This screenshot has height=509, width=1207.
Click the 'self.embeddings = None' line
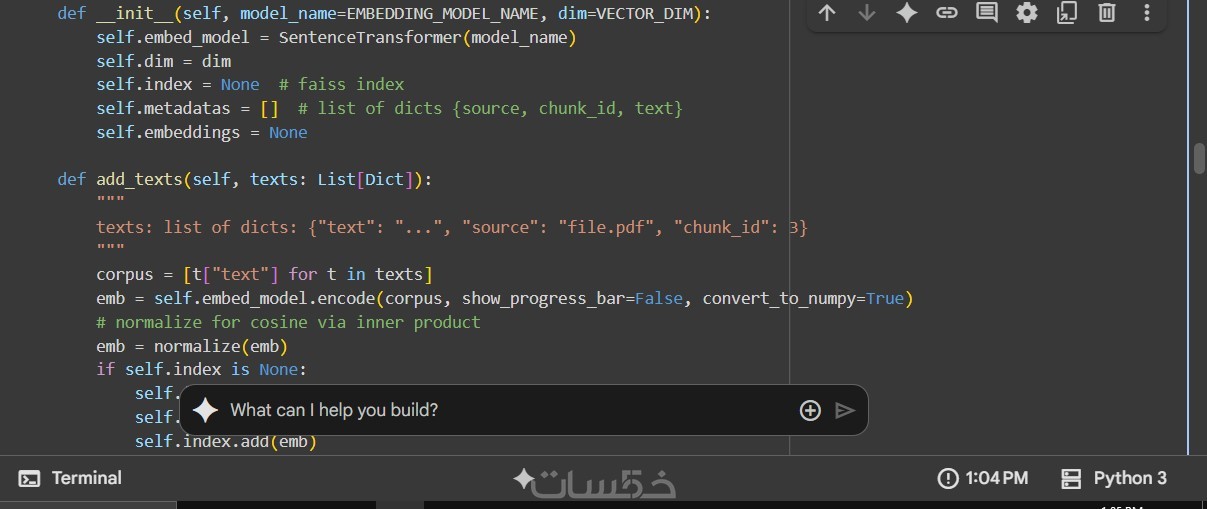point(201,132)
